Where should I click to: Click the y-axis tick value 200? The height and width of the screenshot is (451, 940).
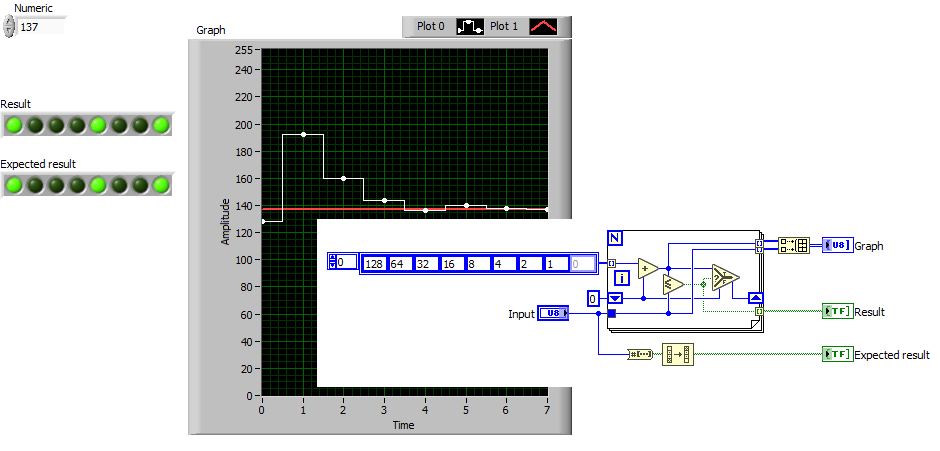244,125
